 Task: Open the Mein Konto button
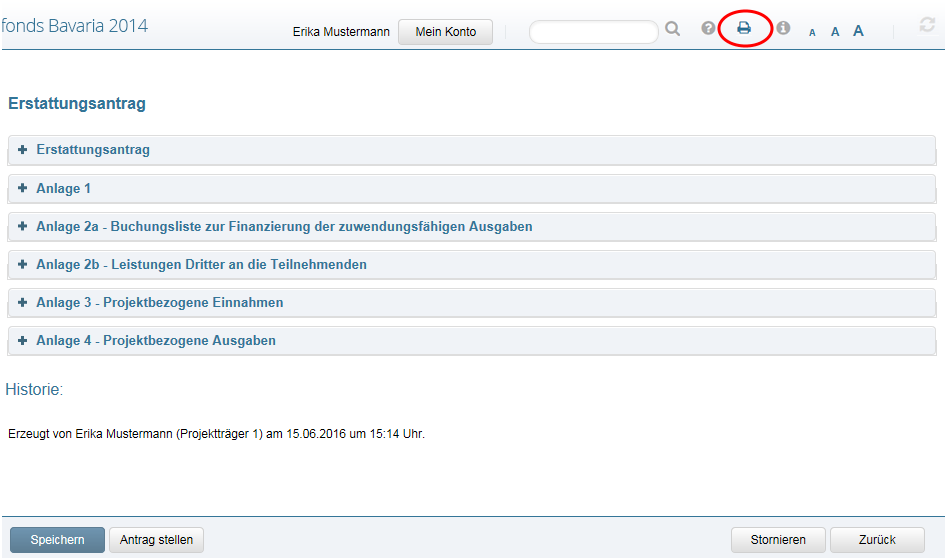click(446, 32)
